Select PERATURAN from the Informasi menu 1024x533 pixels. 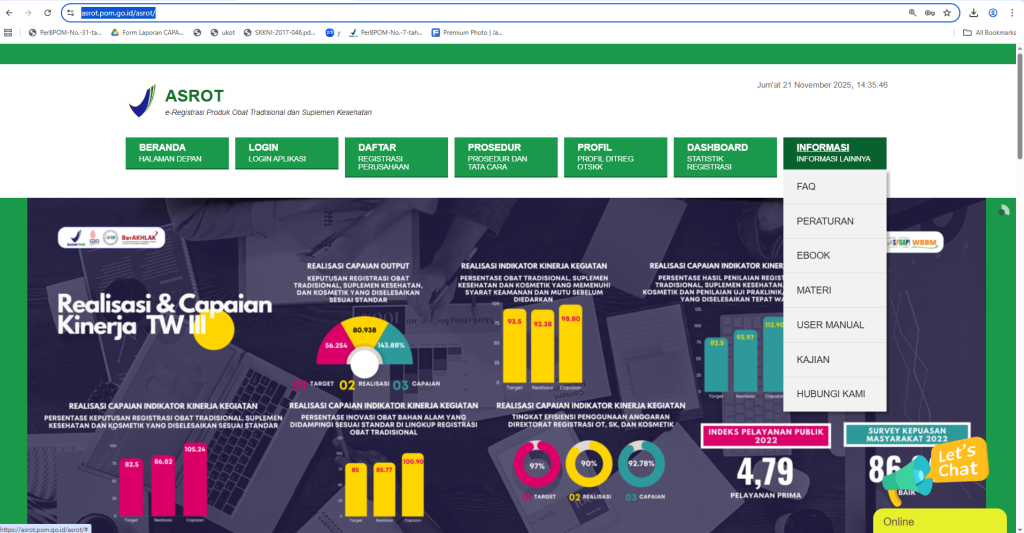click(x=825, y=221)
